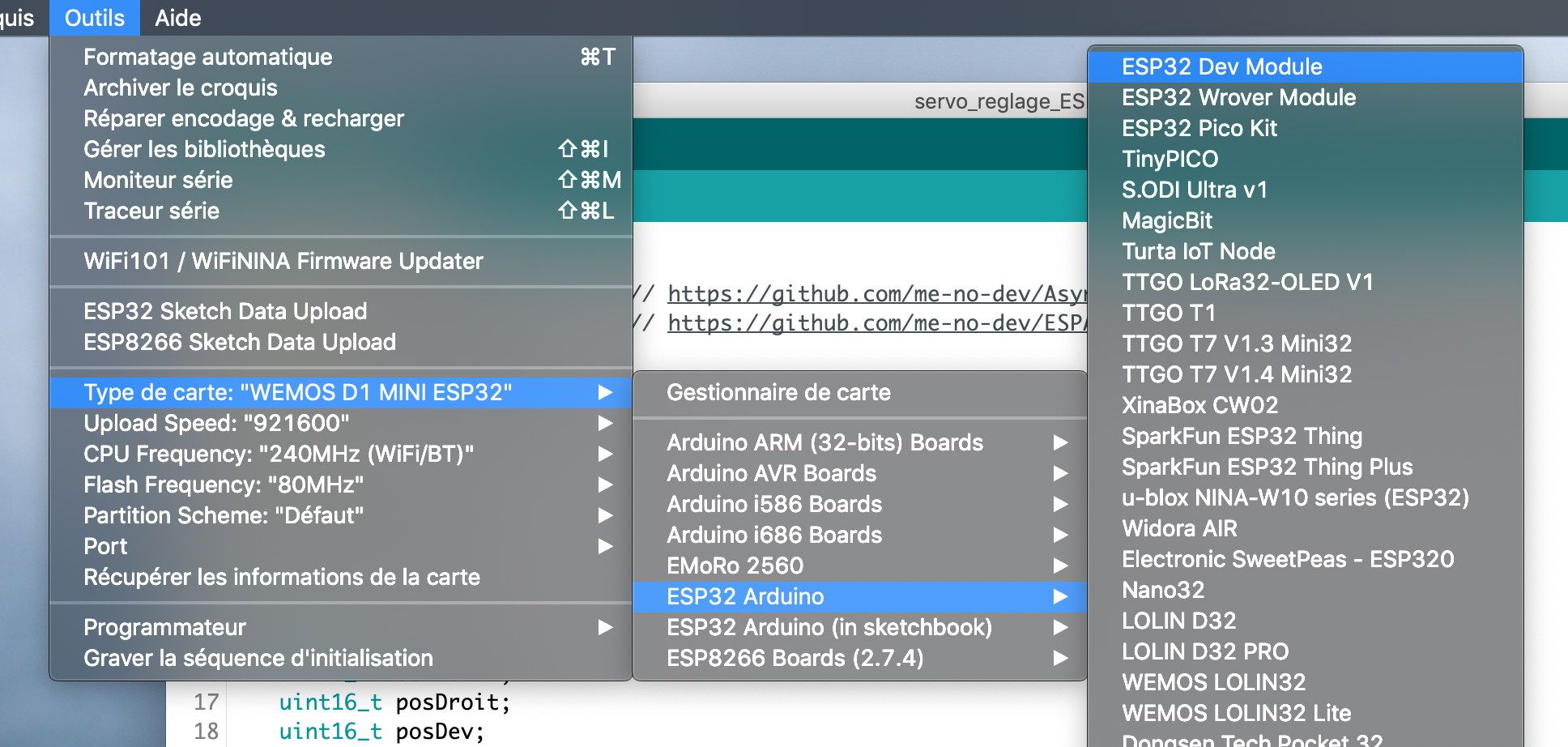Open the Traceur série
The image size is (1568, 747).
pyautogui.click(x=341, y=211)
